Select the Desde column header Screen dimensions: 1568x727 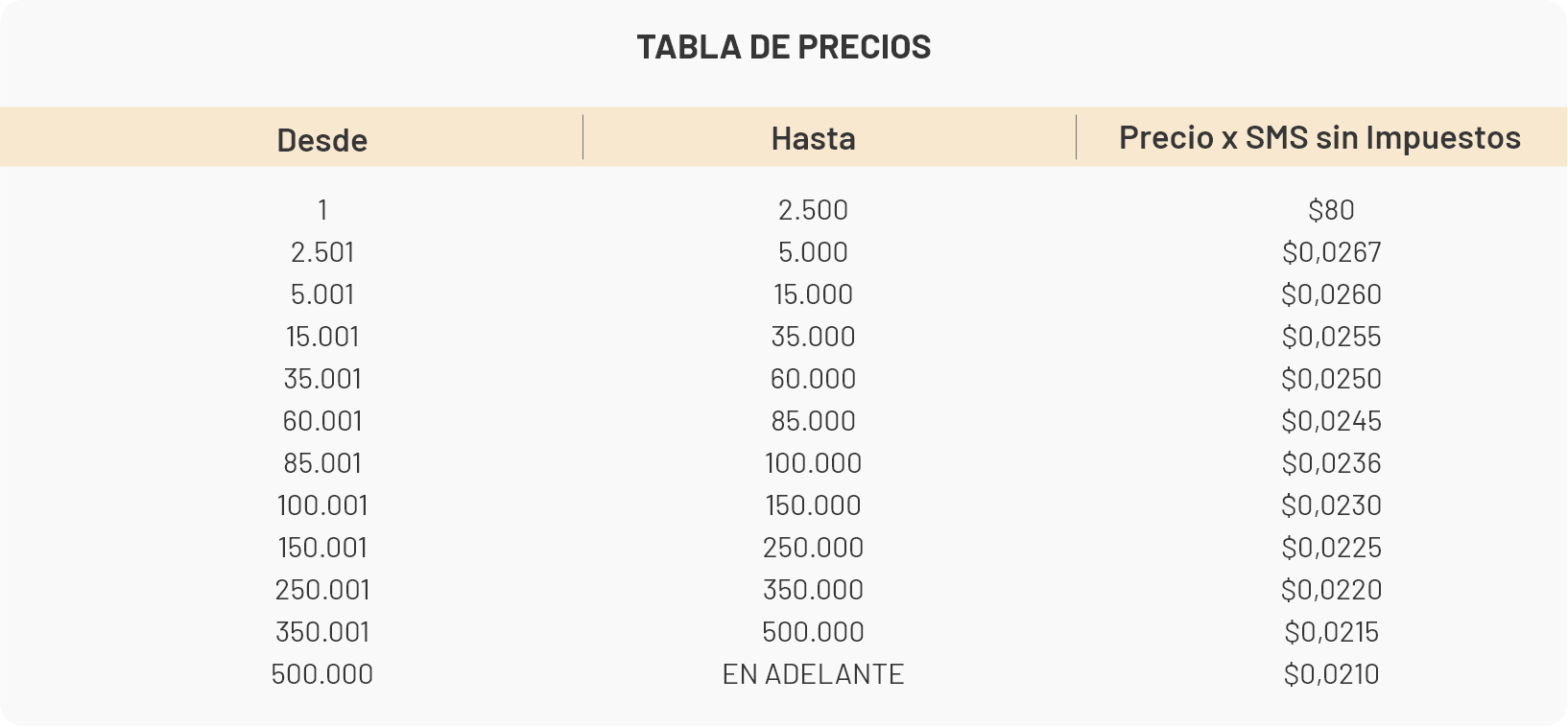(x=321, y=140)
